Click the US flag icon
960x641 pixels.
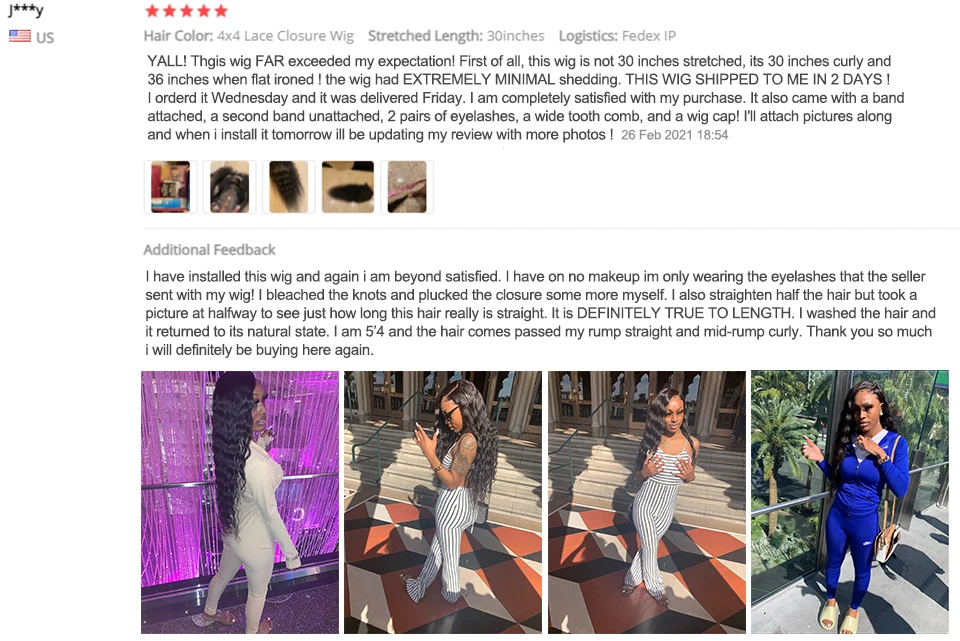[x=20, y=36]
